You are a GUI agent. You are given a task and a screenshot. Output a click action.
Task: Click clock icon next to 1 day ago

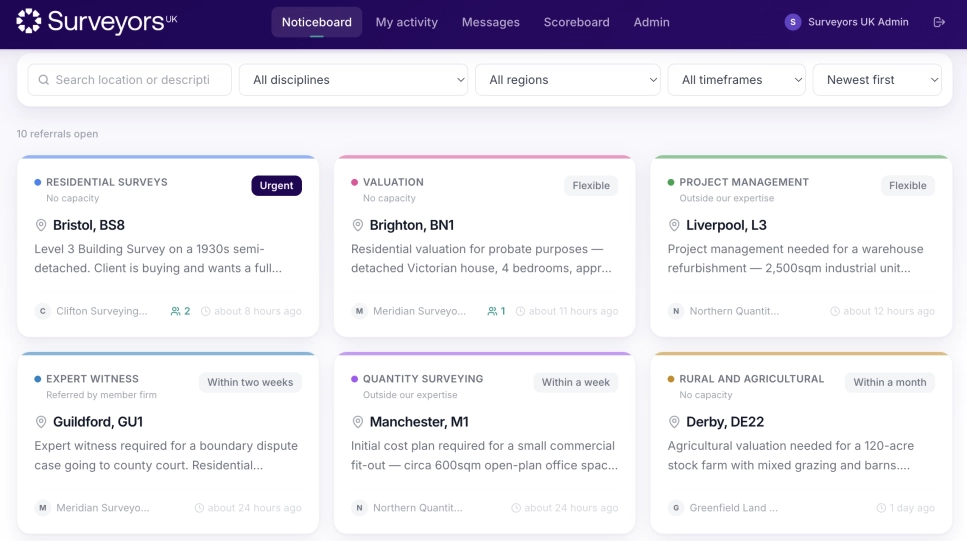881,508
